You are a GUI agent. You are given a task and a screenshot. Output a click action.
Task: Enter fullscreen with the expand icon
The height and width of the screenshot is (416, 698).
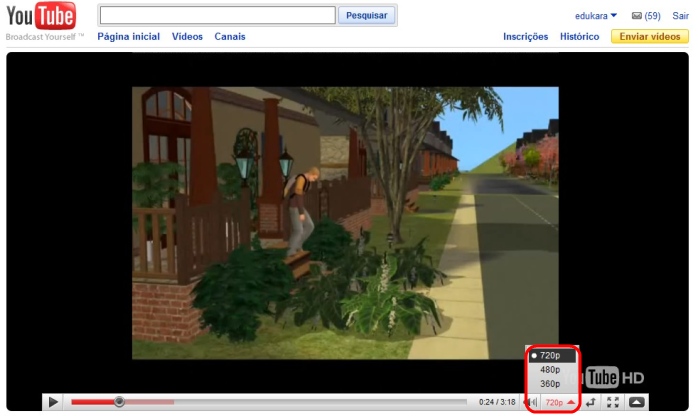tap(613, 403)
